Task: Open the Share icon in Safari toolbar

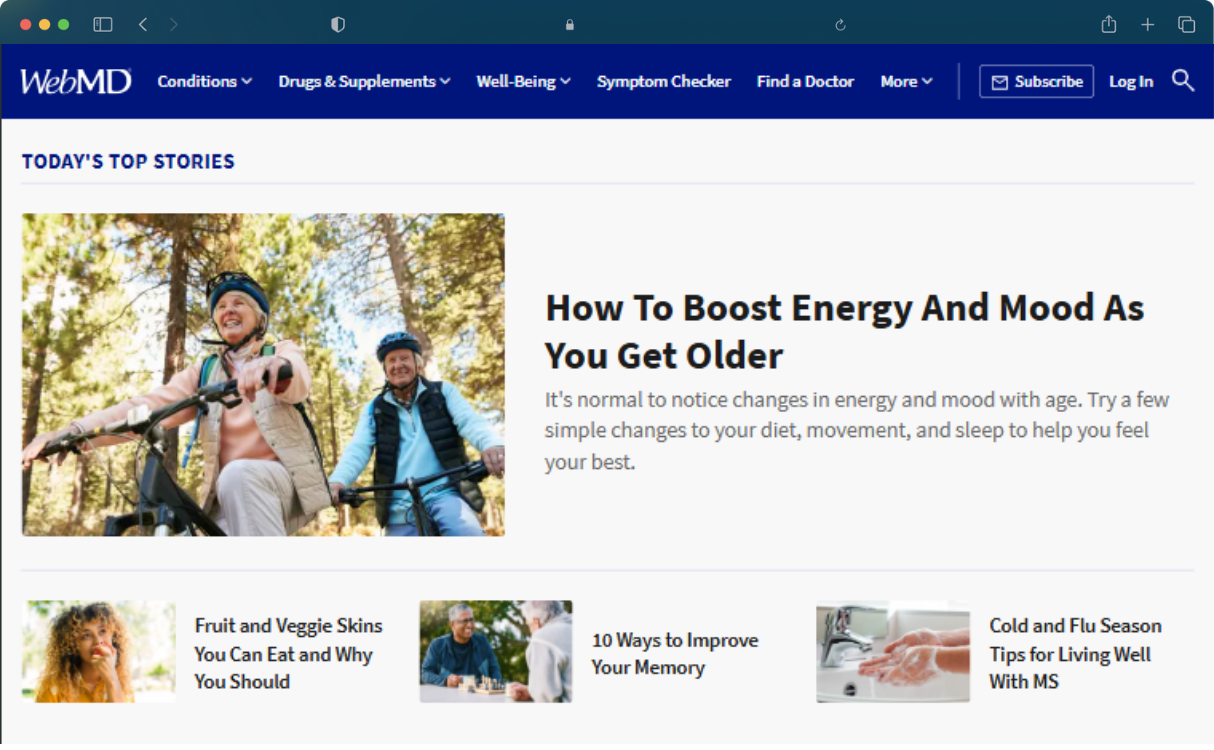Action: tap(1109, 24)
